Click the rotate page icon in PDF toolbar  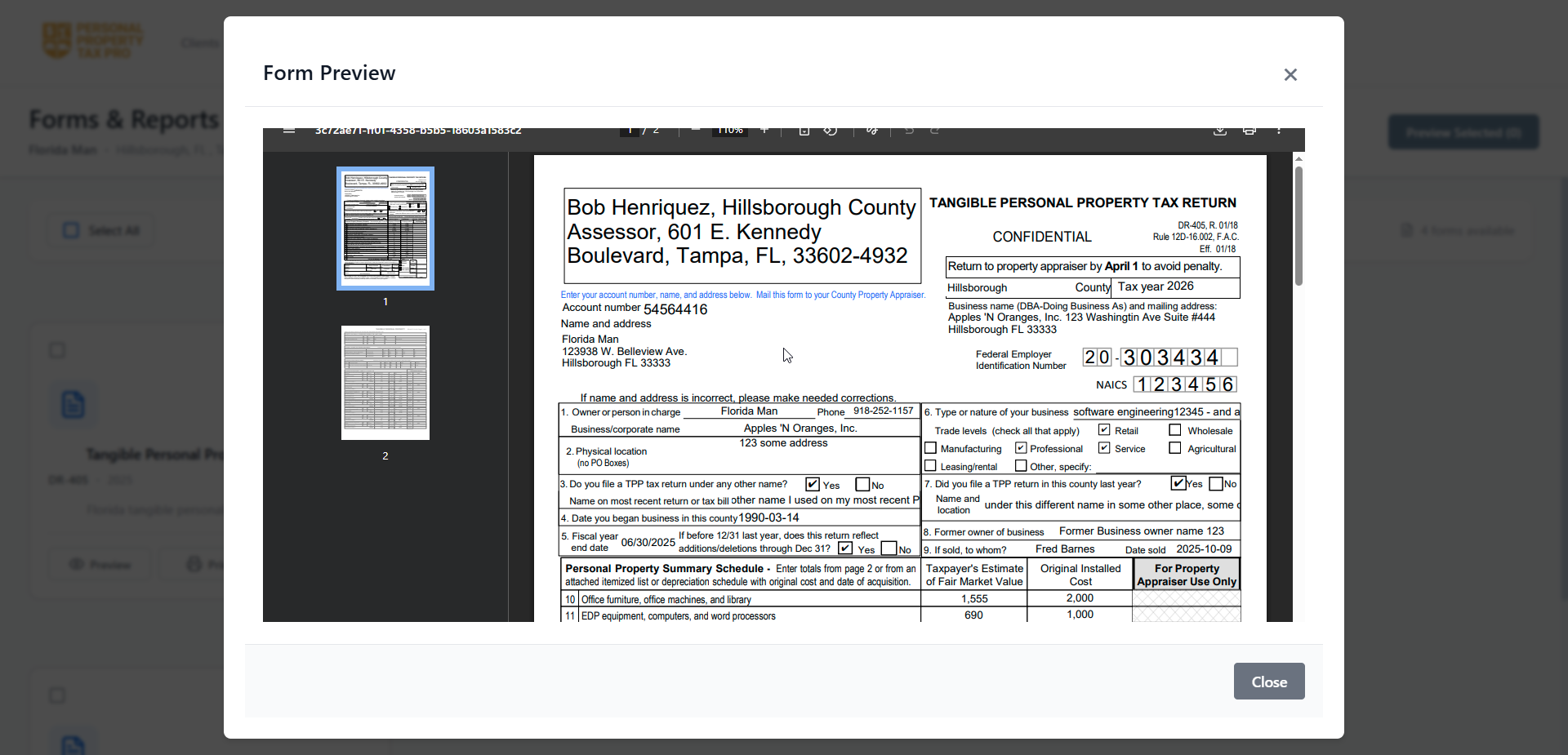coord(831,131)
